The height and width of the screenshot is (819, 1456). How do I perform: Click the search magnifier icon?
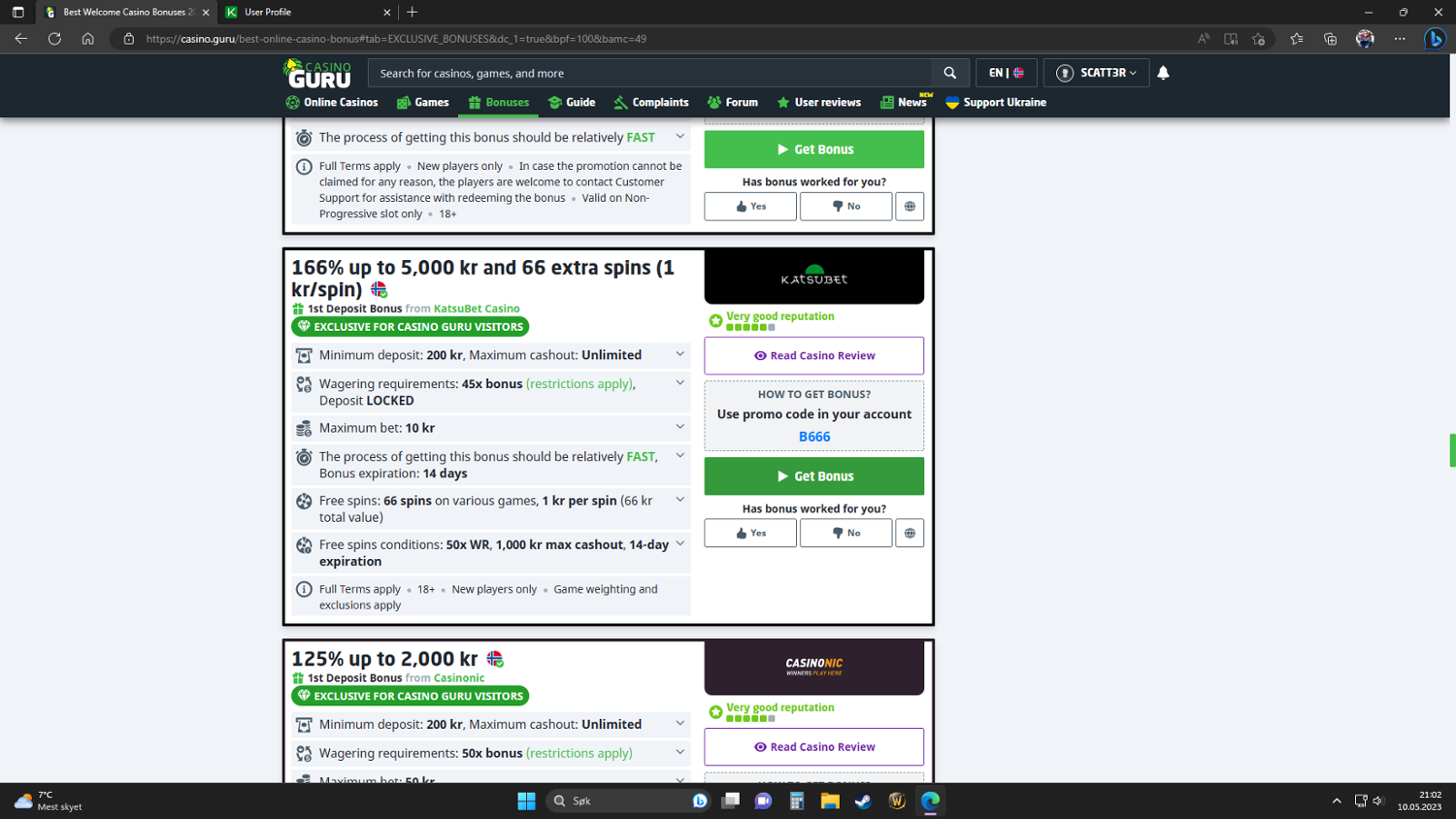[x=949, y=73]
